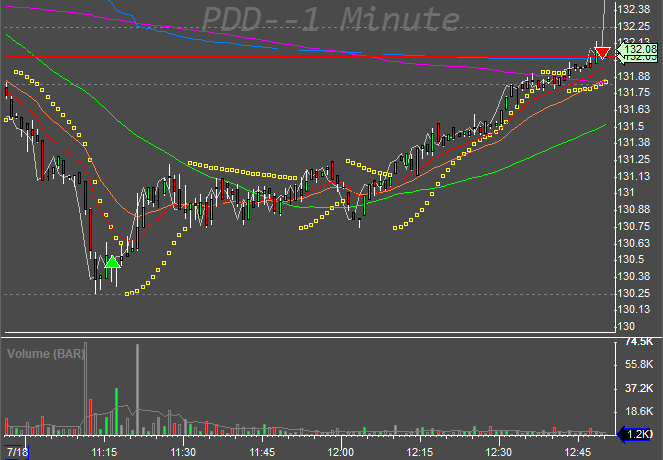The image size is (663, 460).
Task: Select the 1.2K volume value tag
Action: (636, 434)
